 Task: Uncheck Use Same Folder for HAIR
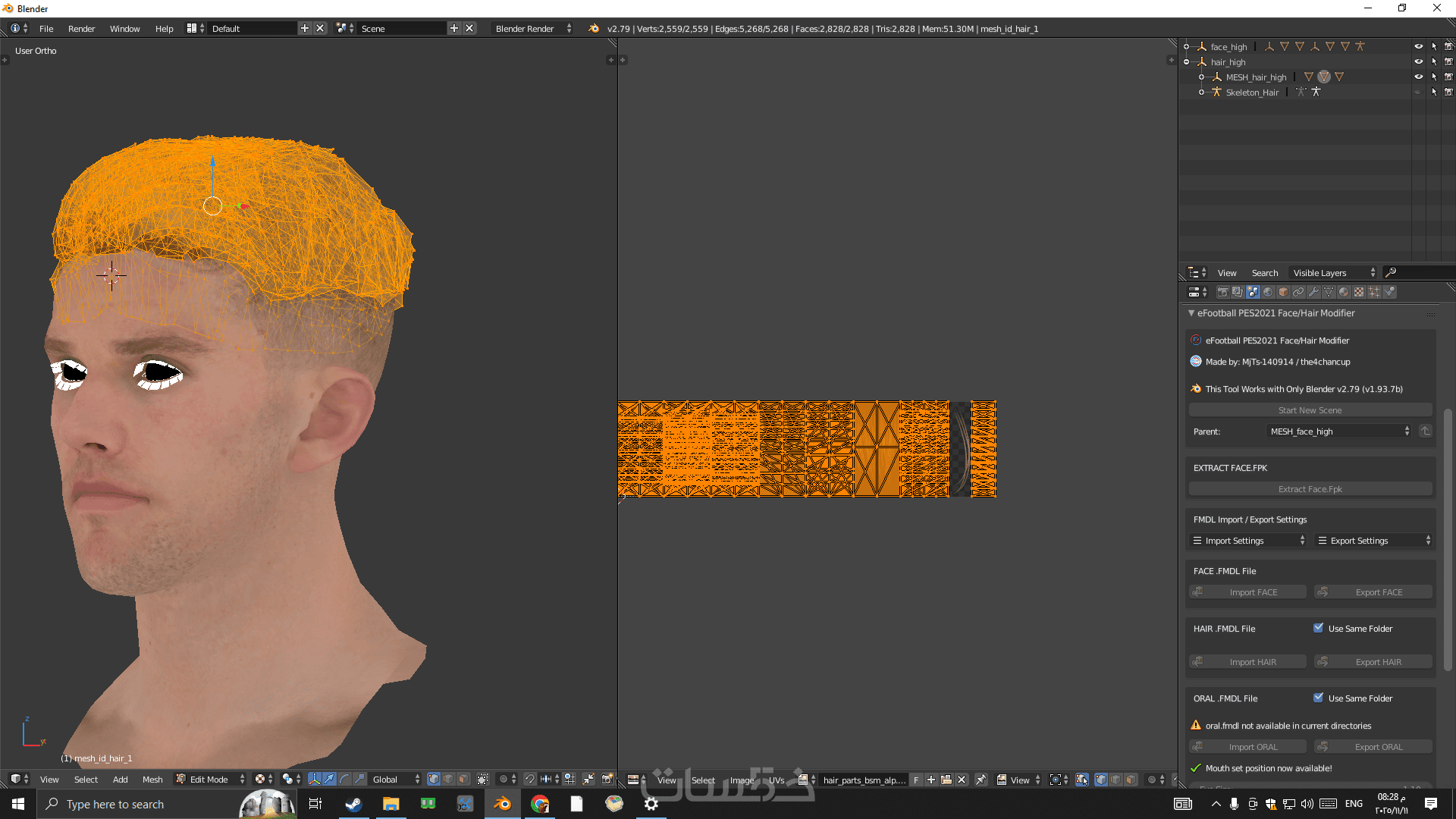(x=1318, y=628)
